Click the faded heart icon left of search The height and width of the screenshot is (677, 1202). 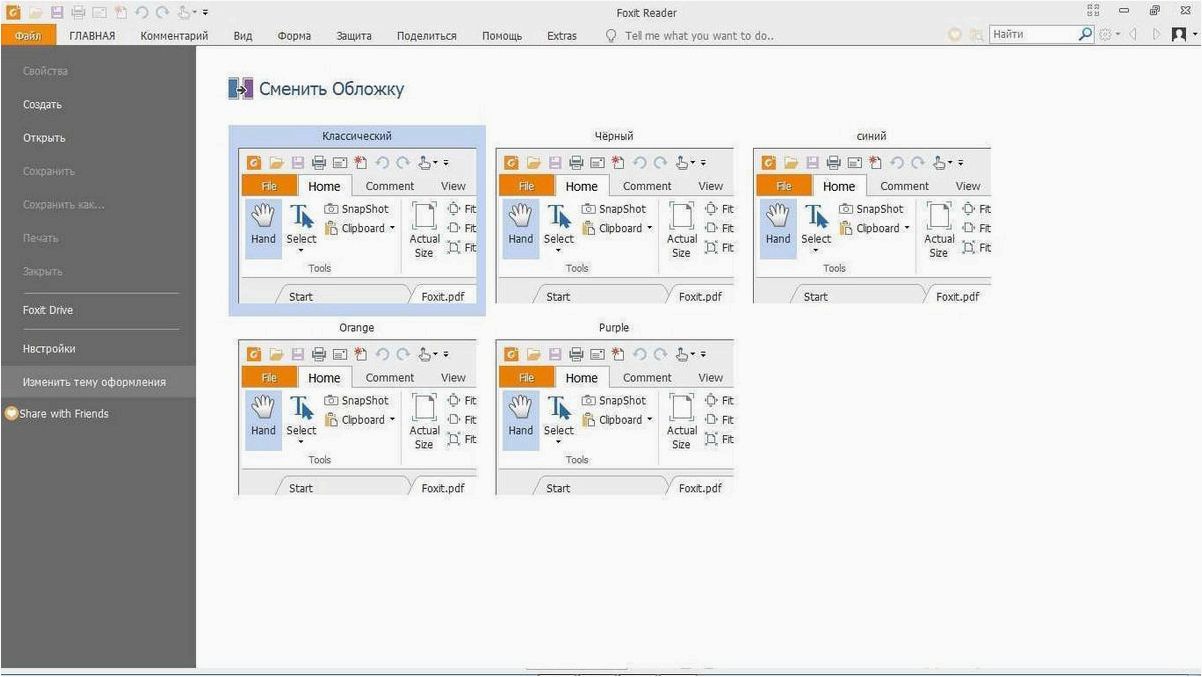(x=955, y=35)
